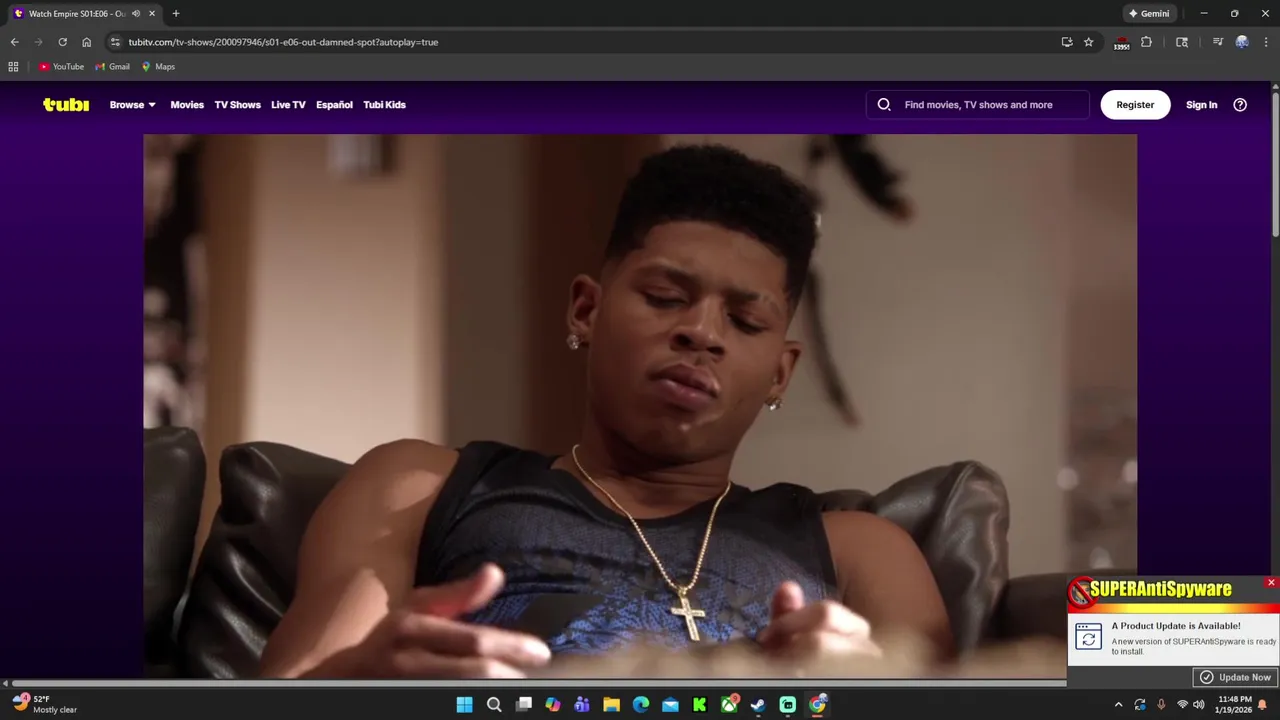Open the Chrome profile avatar
The image size is (1280, 720).
1242,42
